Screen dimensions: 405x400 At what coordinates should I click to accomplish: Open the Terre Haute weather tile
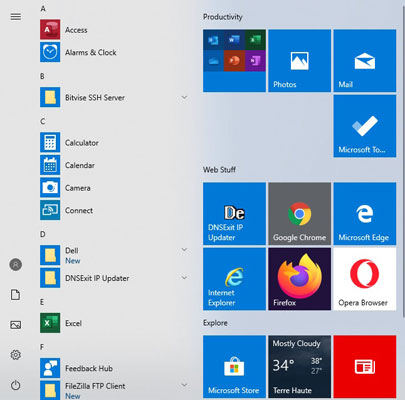point(300,367)
